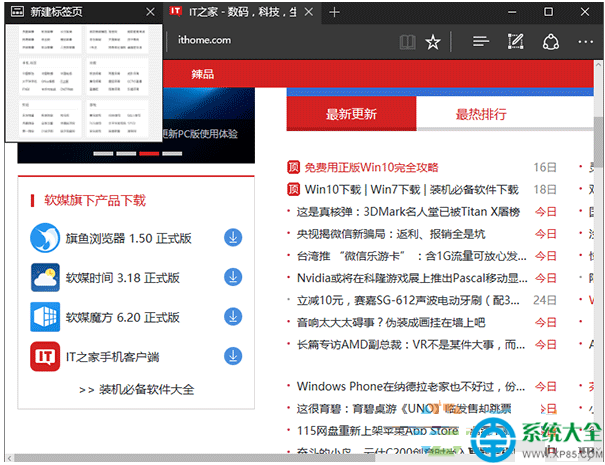The height and width of the screenshot is (465, 605).
Task: Open Win10下载 | Win7下载 pinned article
Action: [x=411, y=189]
